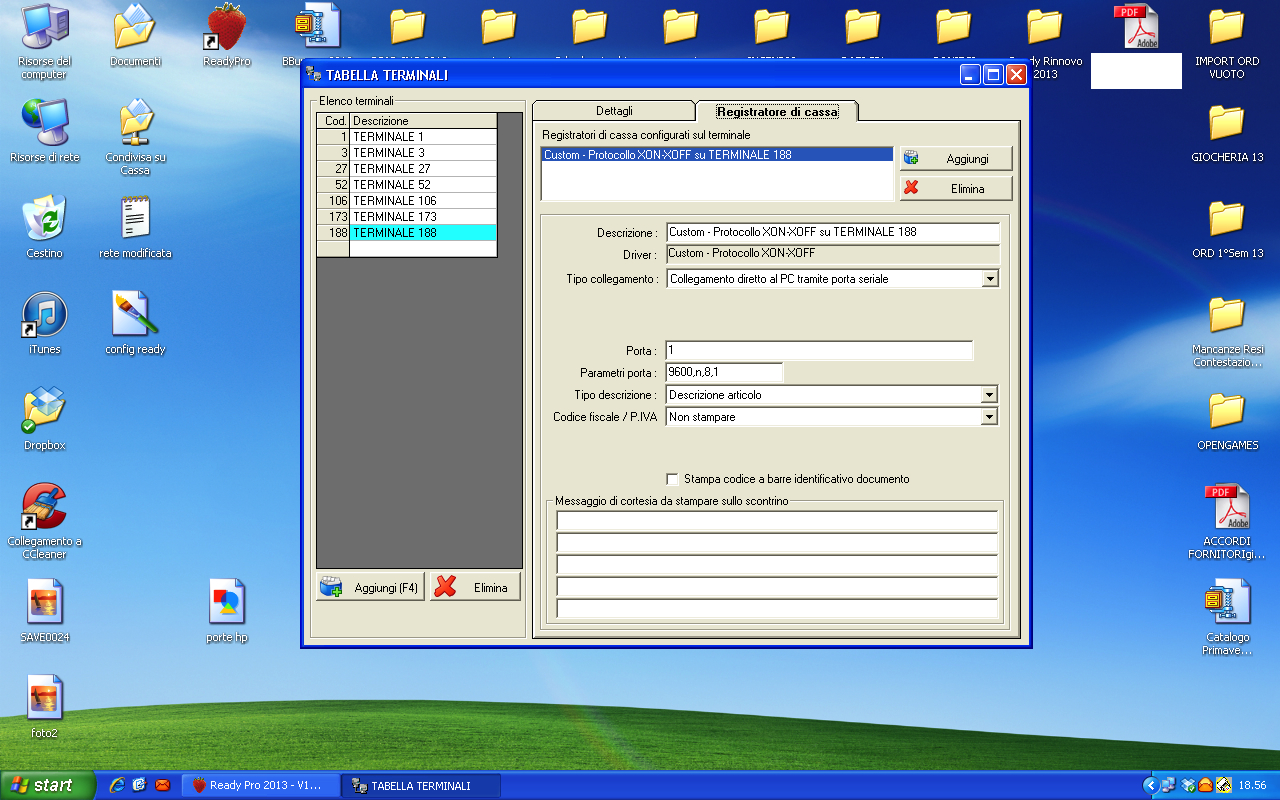Launch Internet Explorer from quick launch
This screenshot has width=1280, height=800.
coord(117,785)
